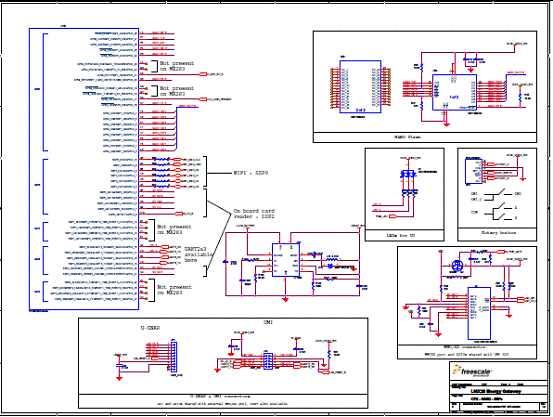This screenshot has height=417, width=553.
Task: Click the NAND Flash section caption
Action: [407, 137]
